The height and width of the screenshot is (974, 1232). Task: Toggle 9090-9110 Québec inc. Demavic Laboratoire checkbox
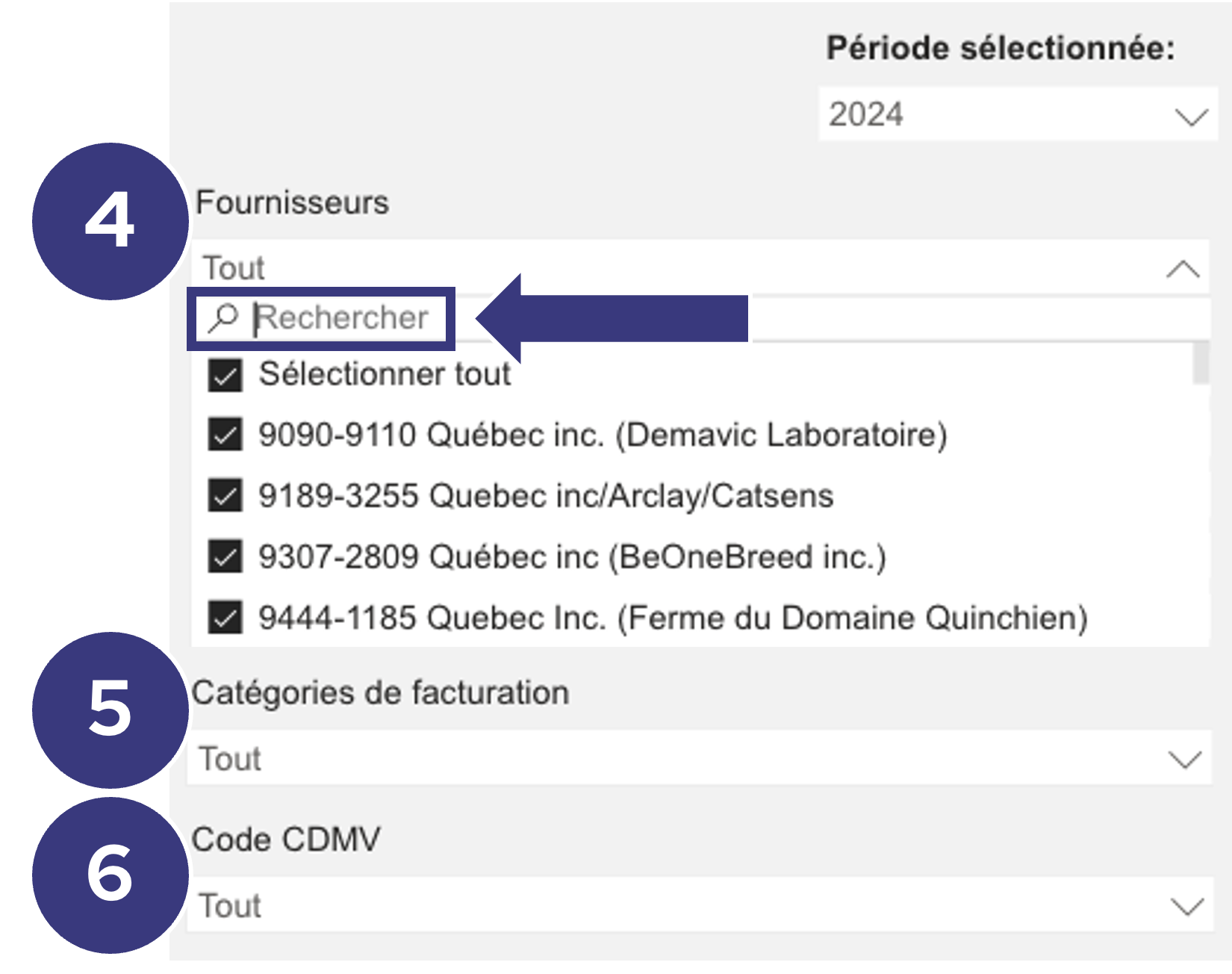[x=225, y=435]
